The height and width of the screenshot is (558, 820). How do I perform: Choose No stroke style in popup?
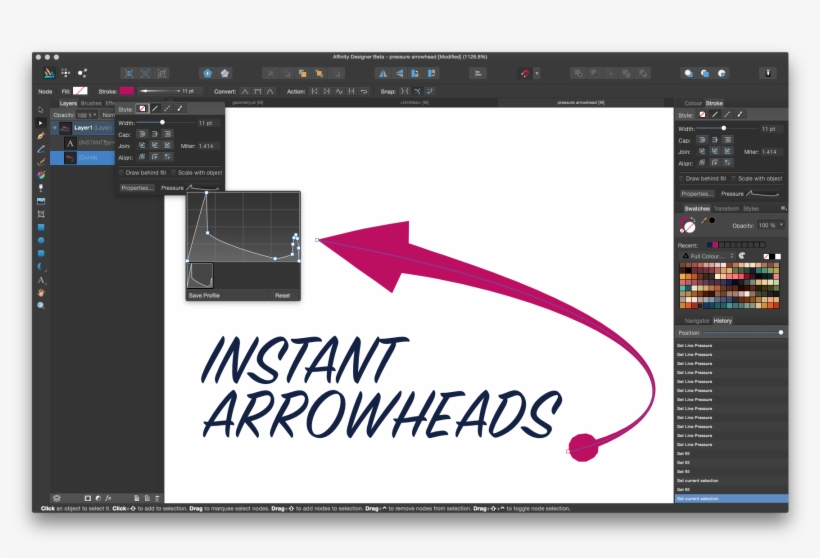click(142, 108)
